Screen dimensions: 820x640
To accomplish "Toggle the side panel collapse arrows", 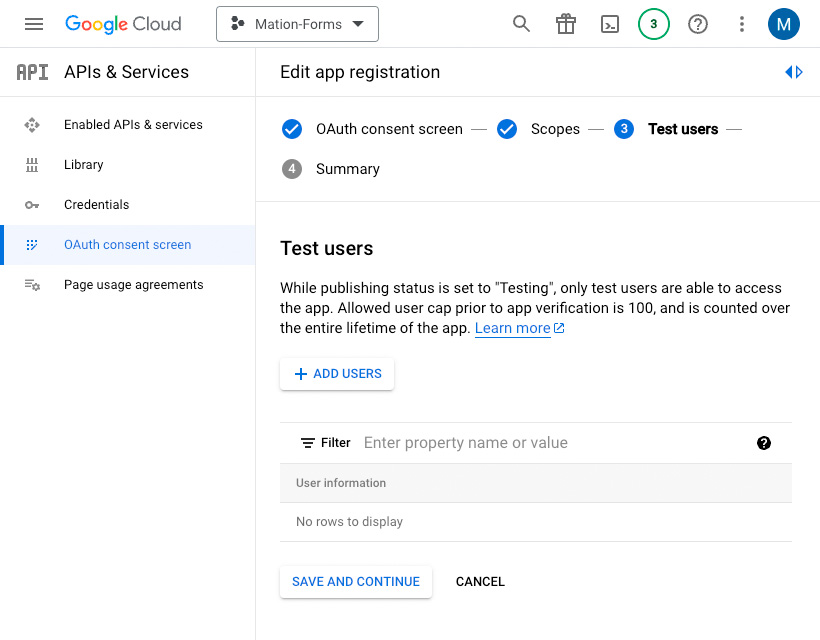I will [794, 72].
